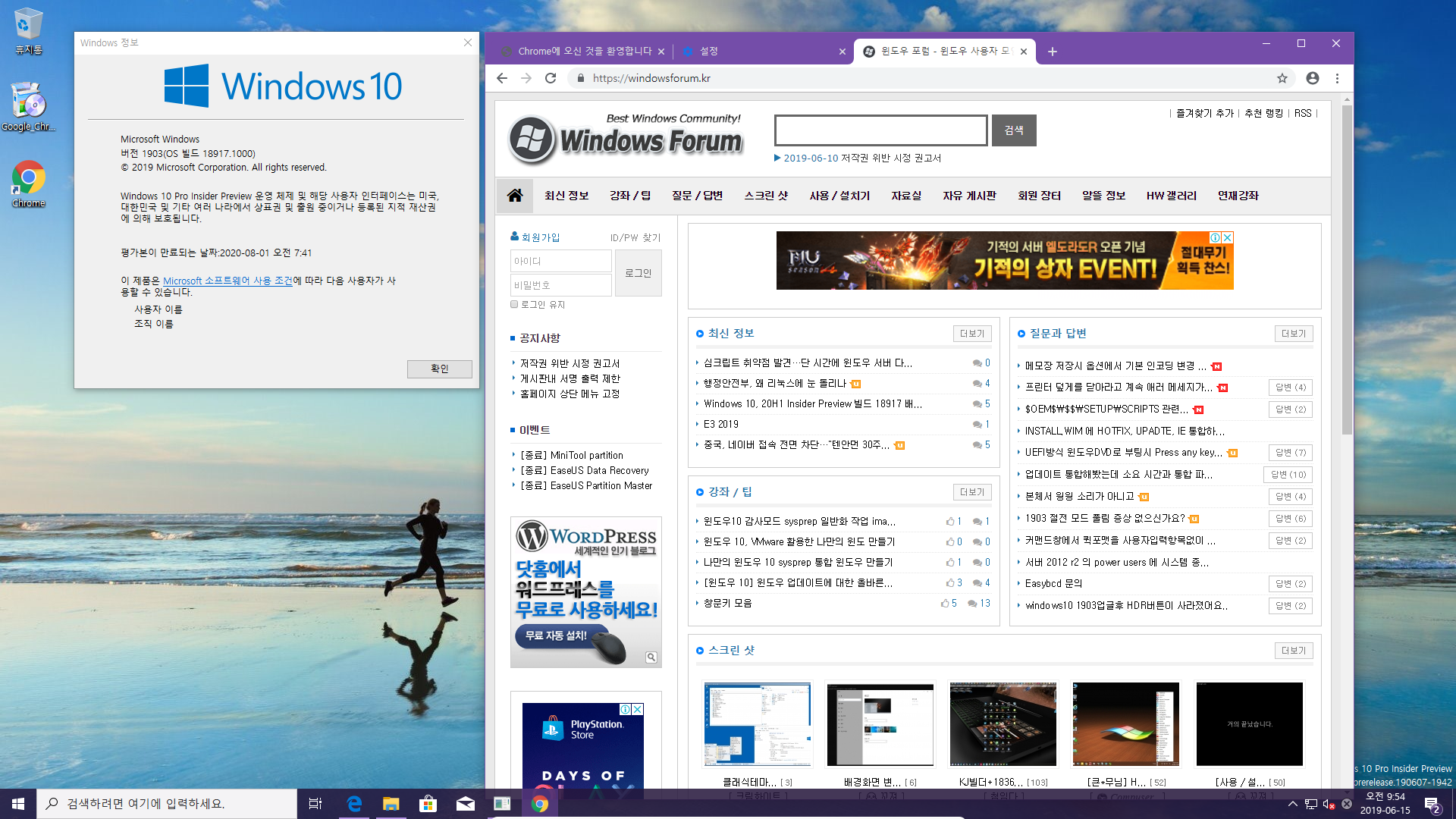Click the ID/PW 찾기 link

point(635,237)
